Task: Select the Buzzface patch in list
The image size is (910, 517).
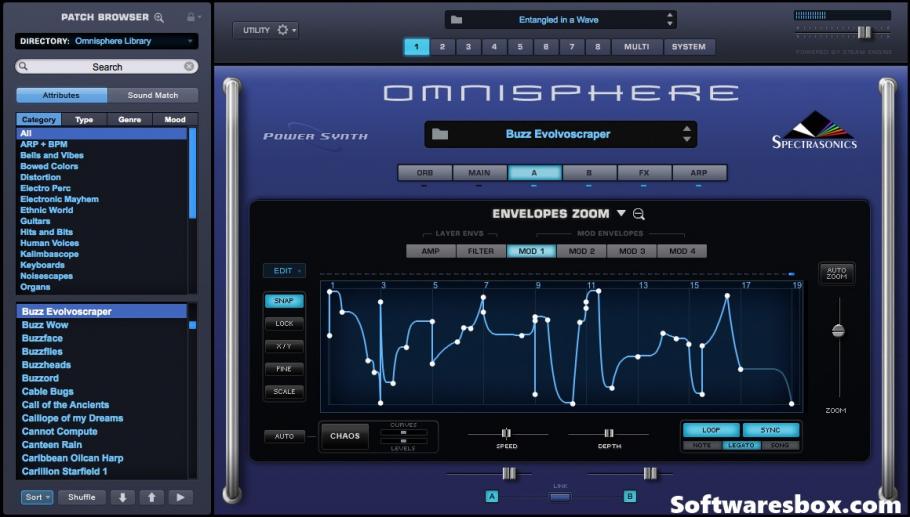Action: click(42, 338)
